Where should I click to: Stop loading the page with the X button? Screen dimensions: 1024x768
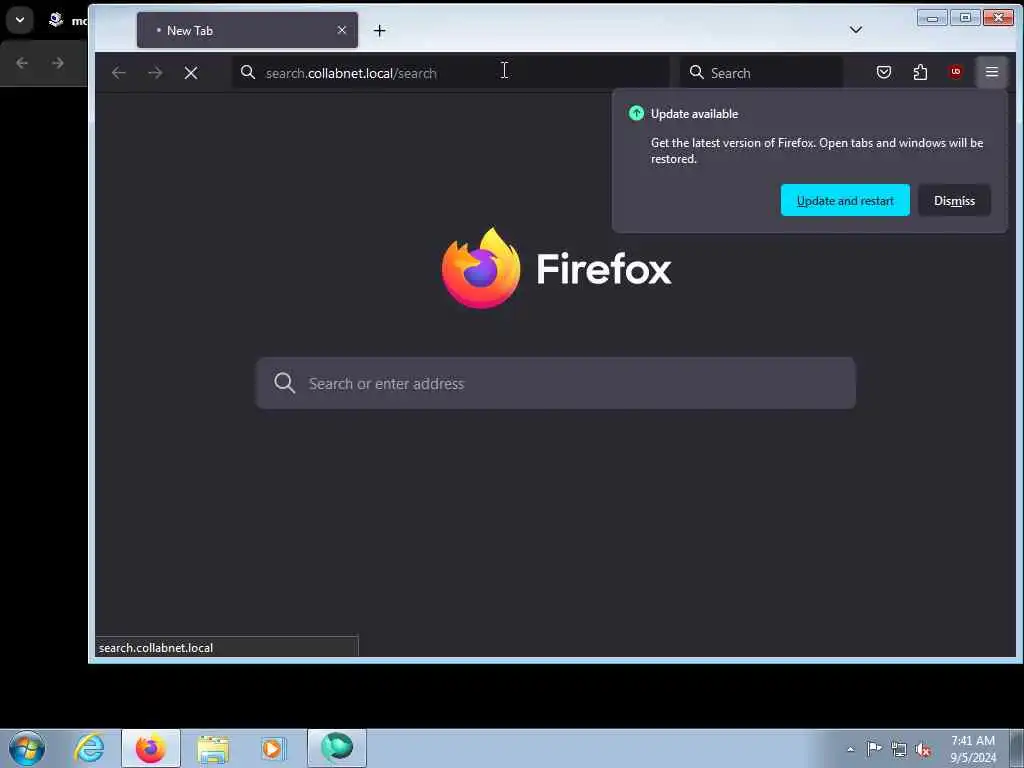(x=191, y=73)
